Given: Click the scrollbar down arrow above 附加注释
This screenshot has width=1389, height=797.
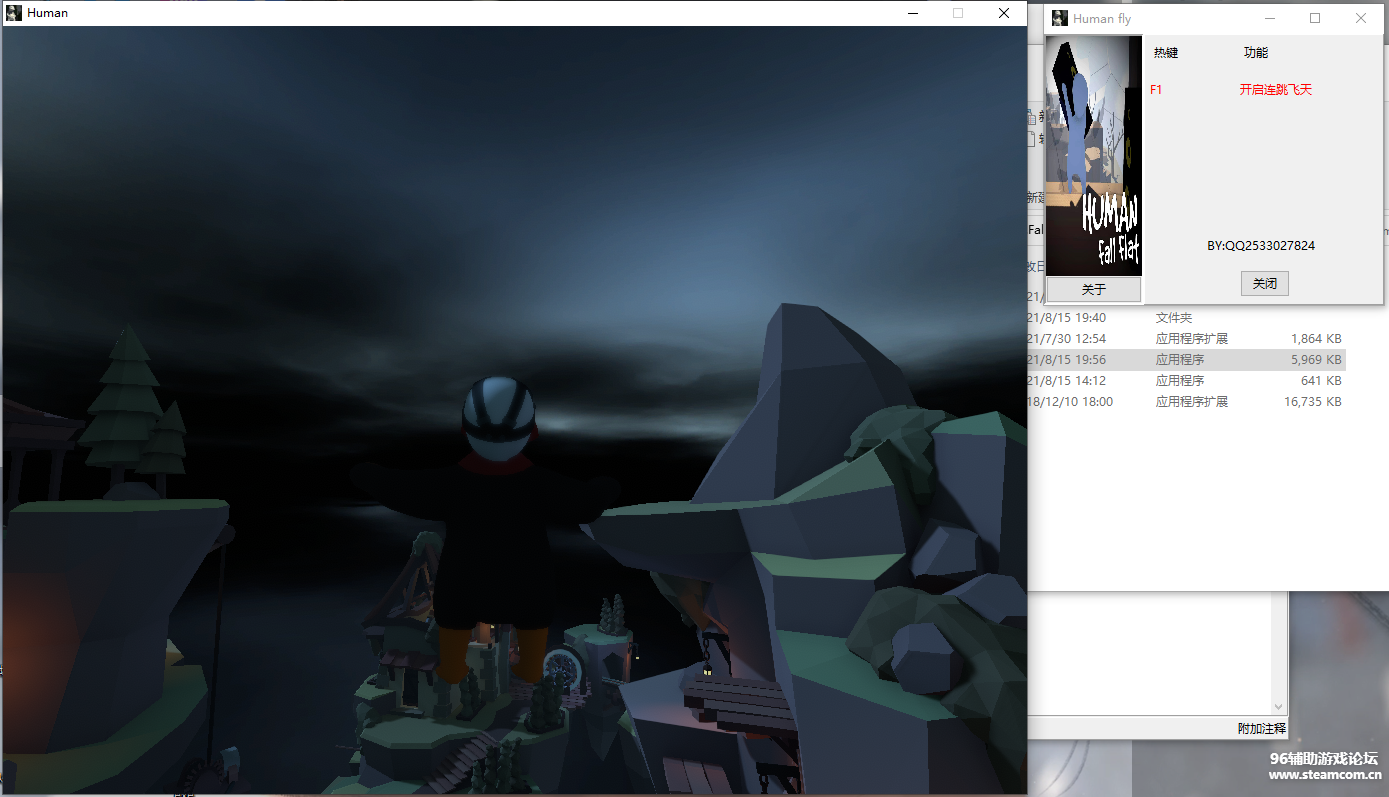Looking at the screenshot, I should point(1278,707).
